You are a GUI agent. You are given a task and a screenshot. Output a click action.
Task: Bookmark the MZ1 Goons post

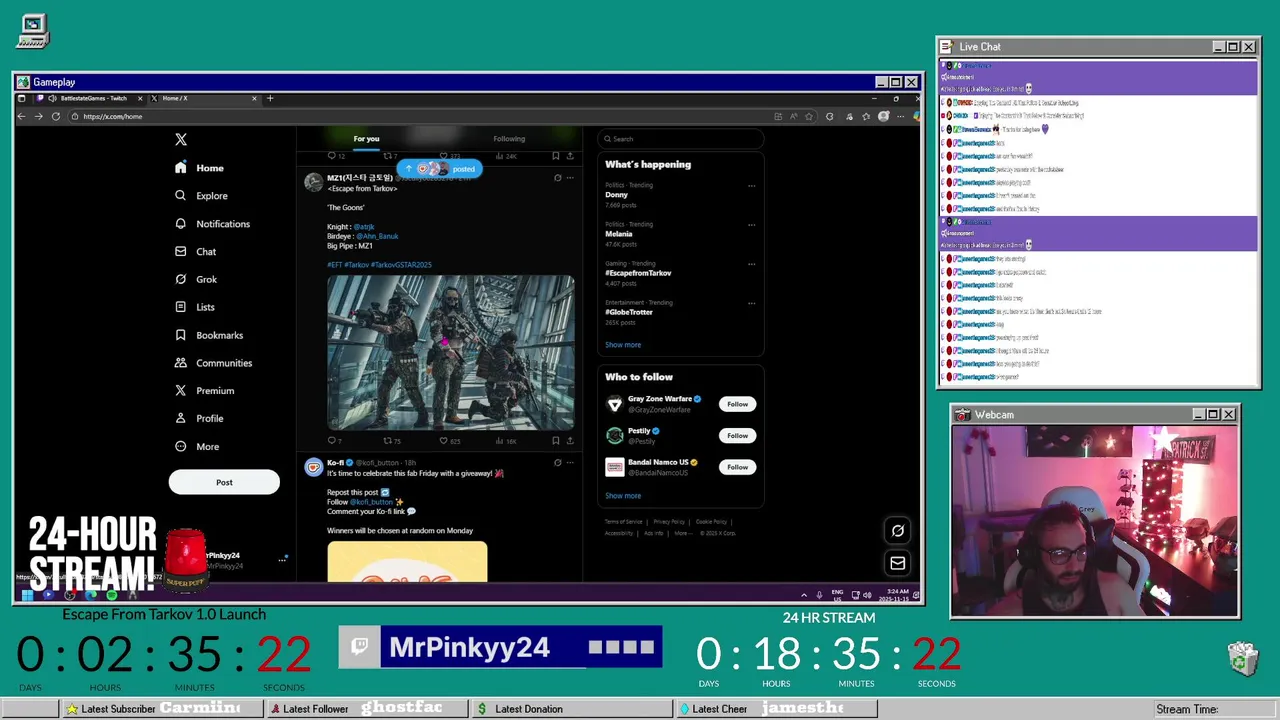click(x=555, y=441)
